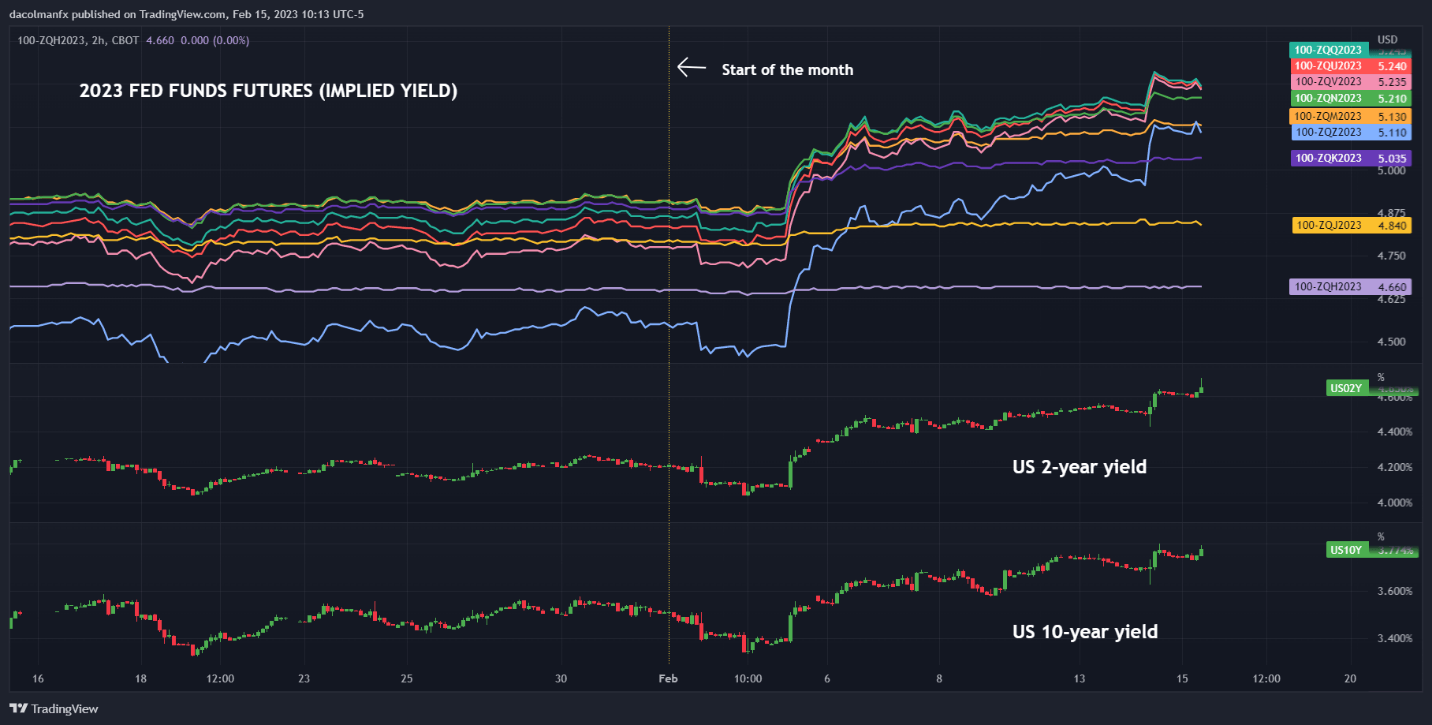Click the 'US 2-year yield' text annotation
This screenshot has height=725, width=1432.
[x=1079, y=466]
